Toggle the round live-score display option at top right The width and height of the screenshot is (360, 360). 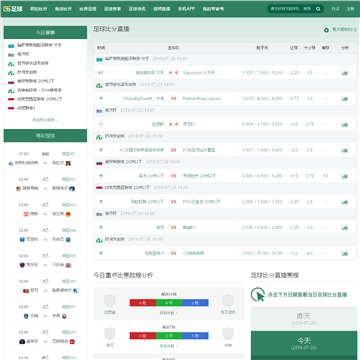click(326, 30)
